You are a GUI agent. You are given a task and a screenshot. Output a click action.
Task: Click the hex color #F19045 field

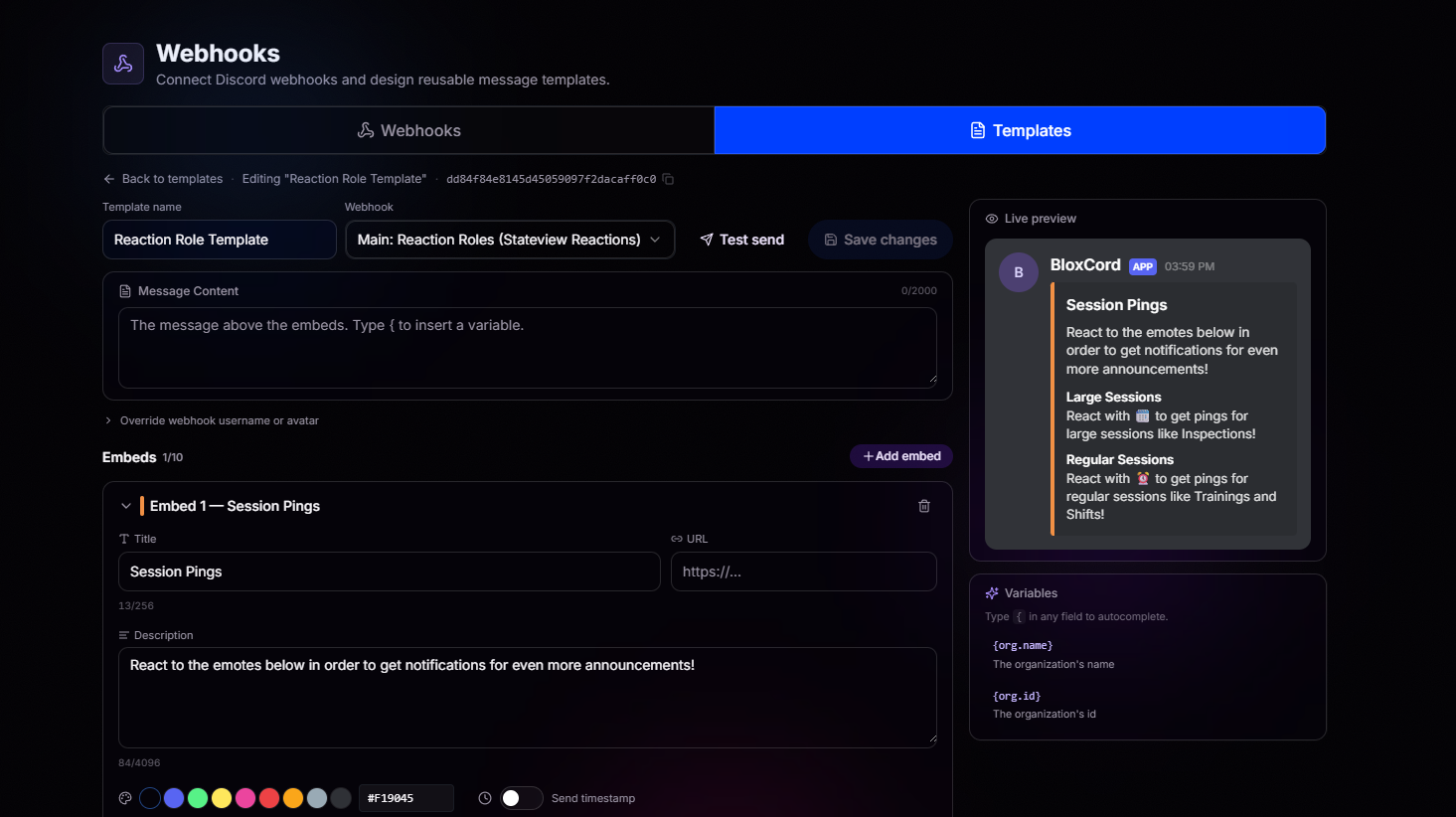[x=406, y=798]
